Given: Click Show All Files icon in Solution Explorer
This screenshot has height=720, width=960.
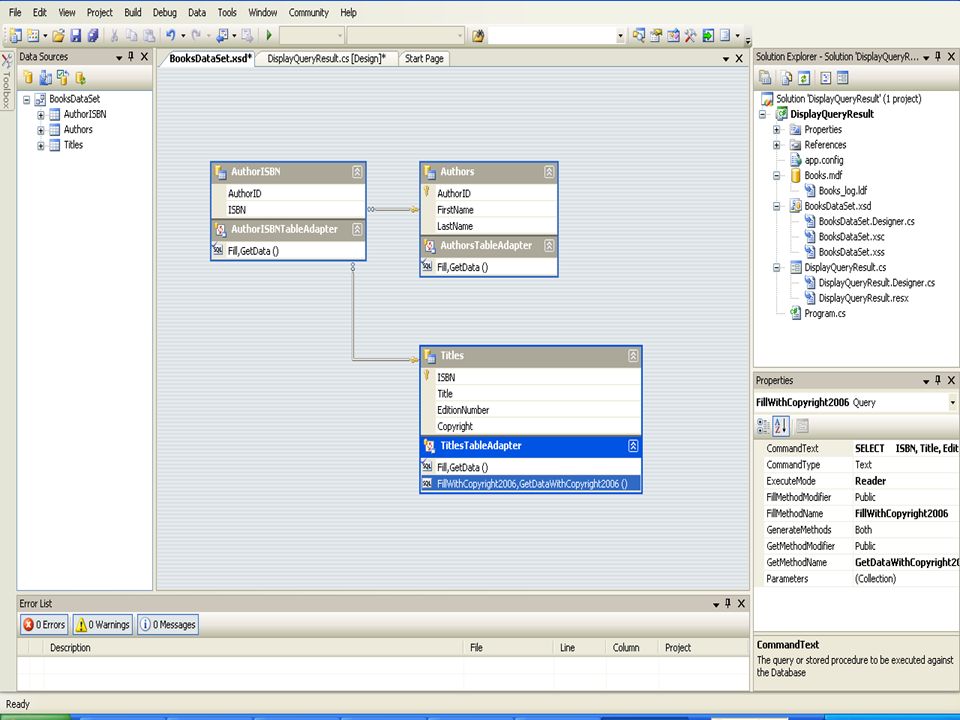Looking at the screenshot, I should coord(787,78).
